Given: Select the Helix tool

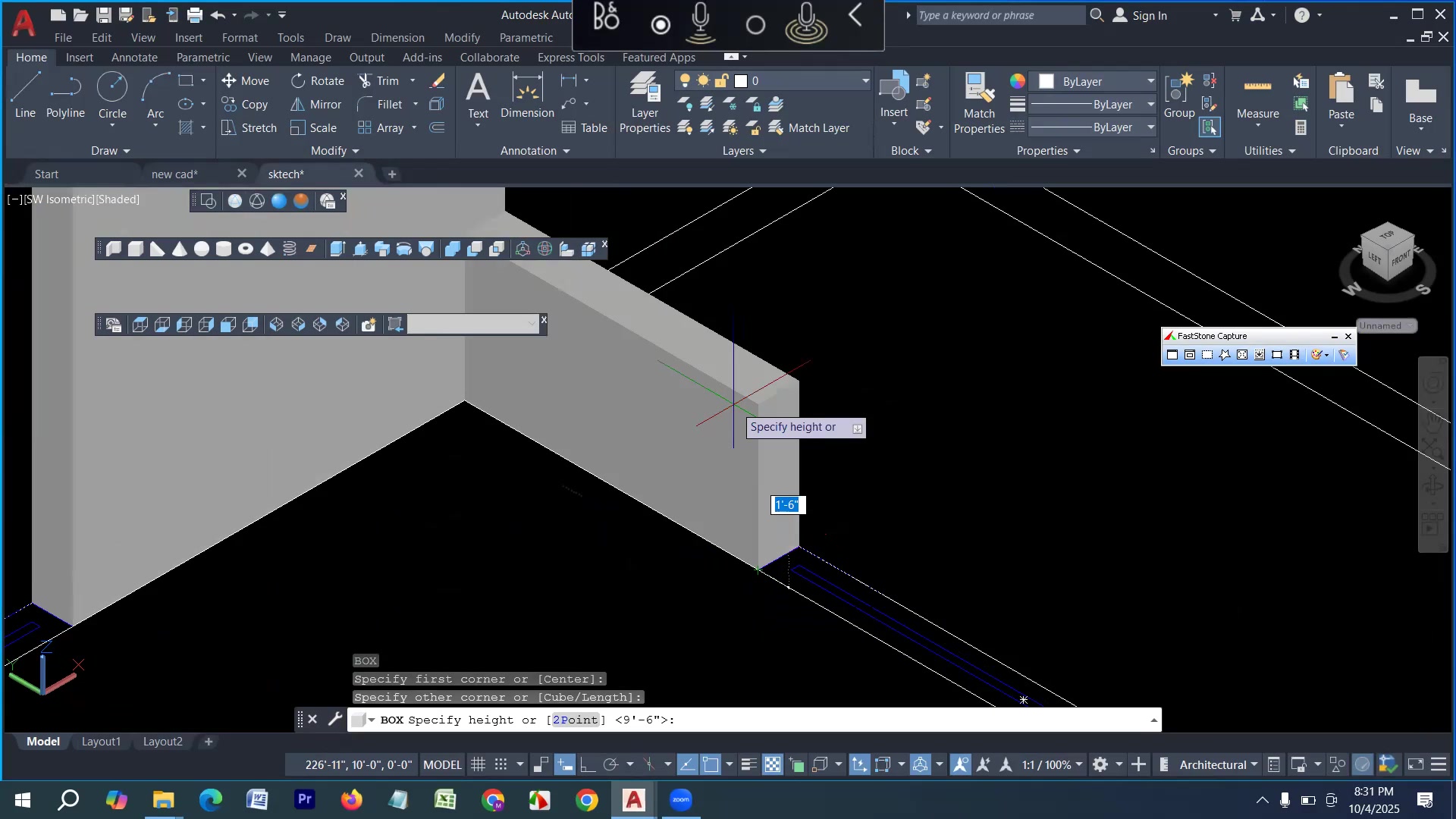Looking at the screenshot, I should coord(290,249).
